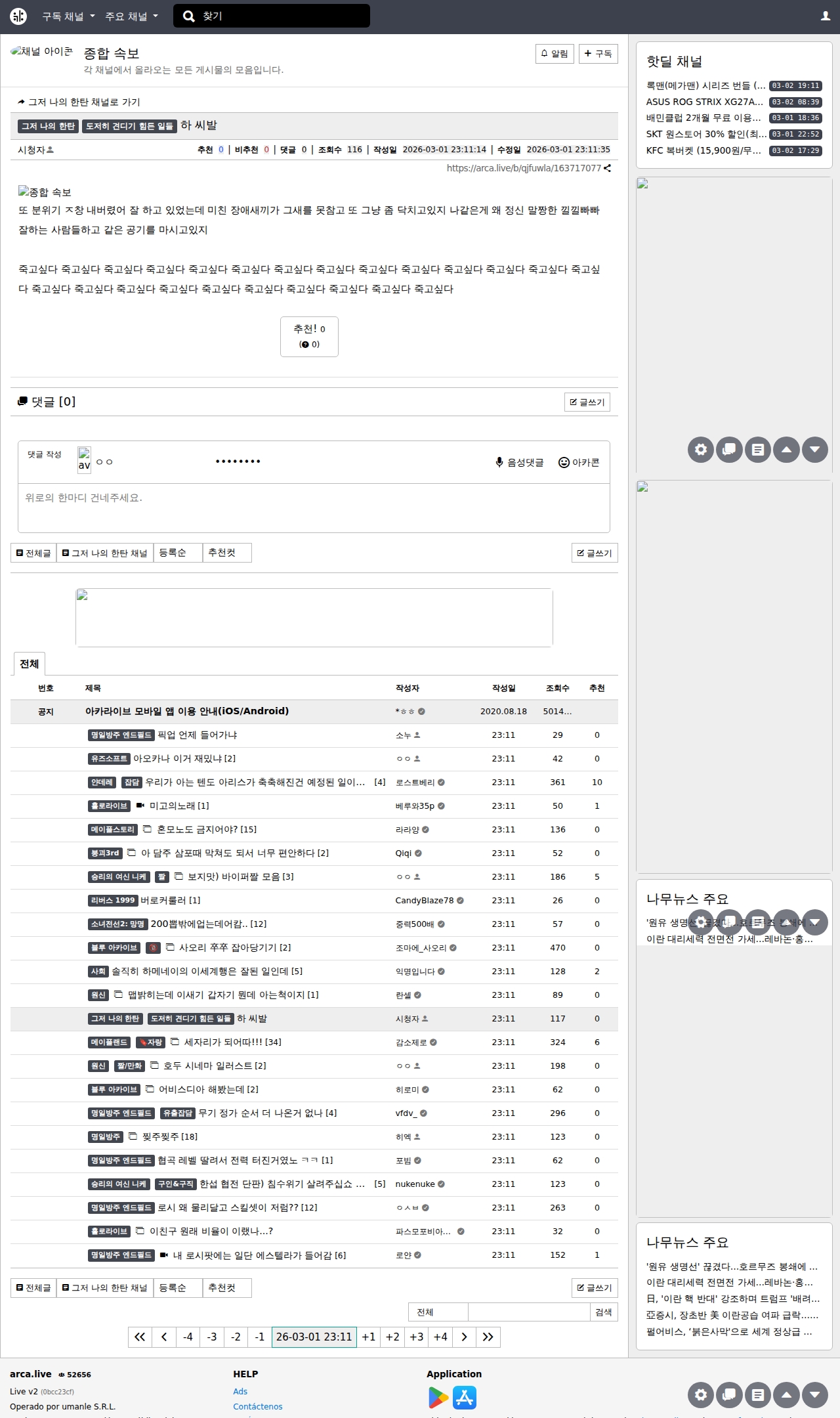Screen dimensions: 840x1418
Task: Click the 음성댓글 microphone option
Action: [x=520, y=462]
